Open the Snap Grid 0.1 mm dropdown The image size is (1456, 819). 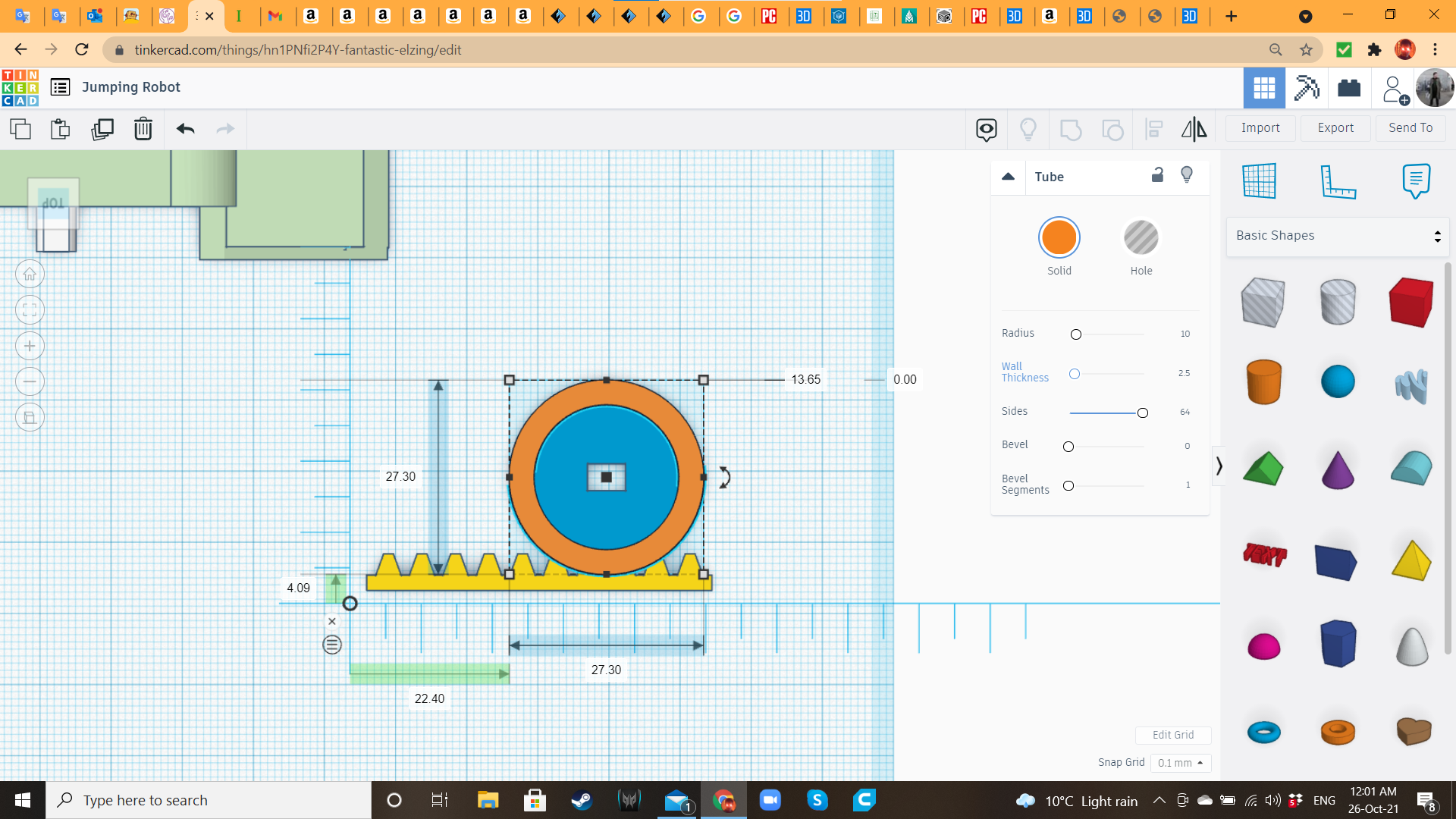point(1180,763)
